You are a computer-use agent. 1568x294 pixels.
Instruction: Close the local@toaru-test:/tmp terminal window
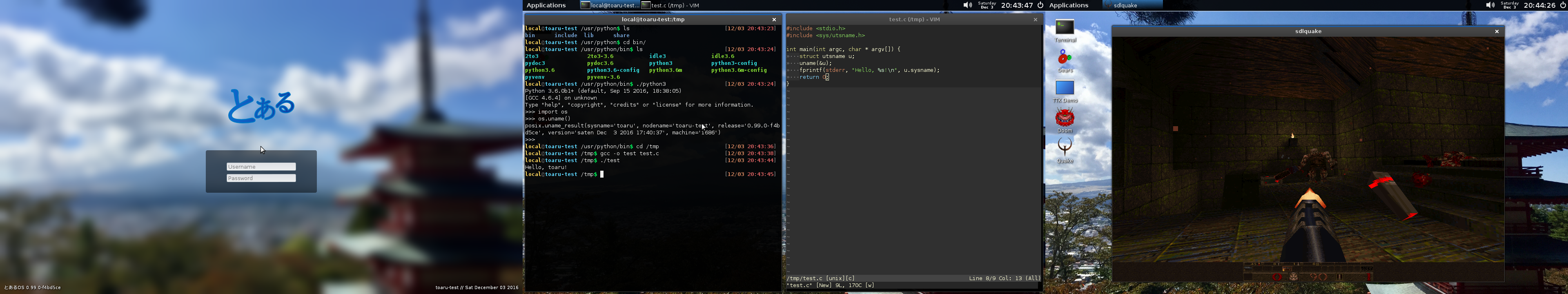(774, 20)
